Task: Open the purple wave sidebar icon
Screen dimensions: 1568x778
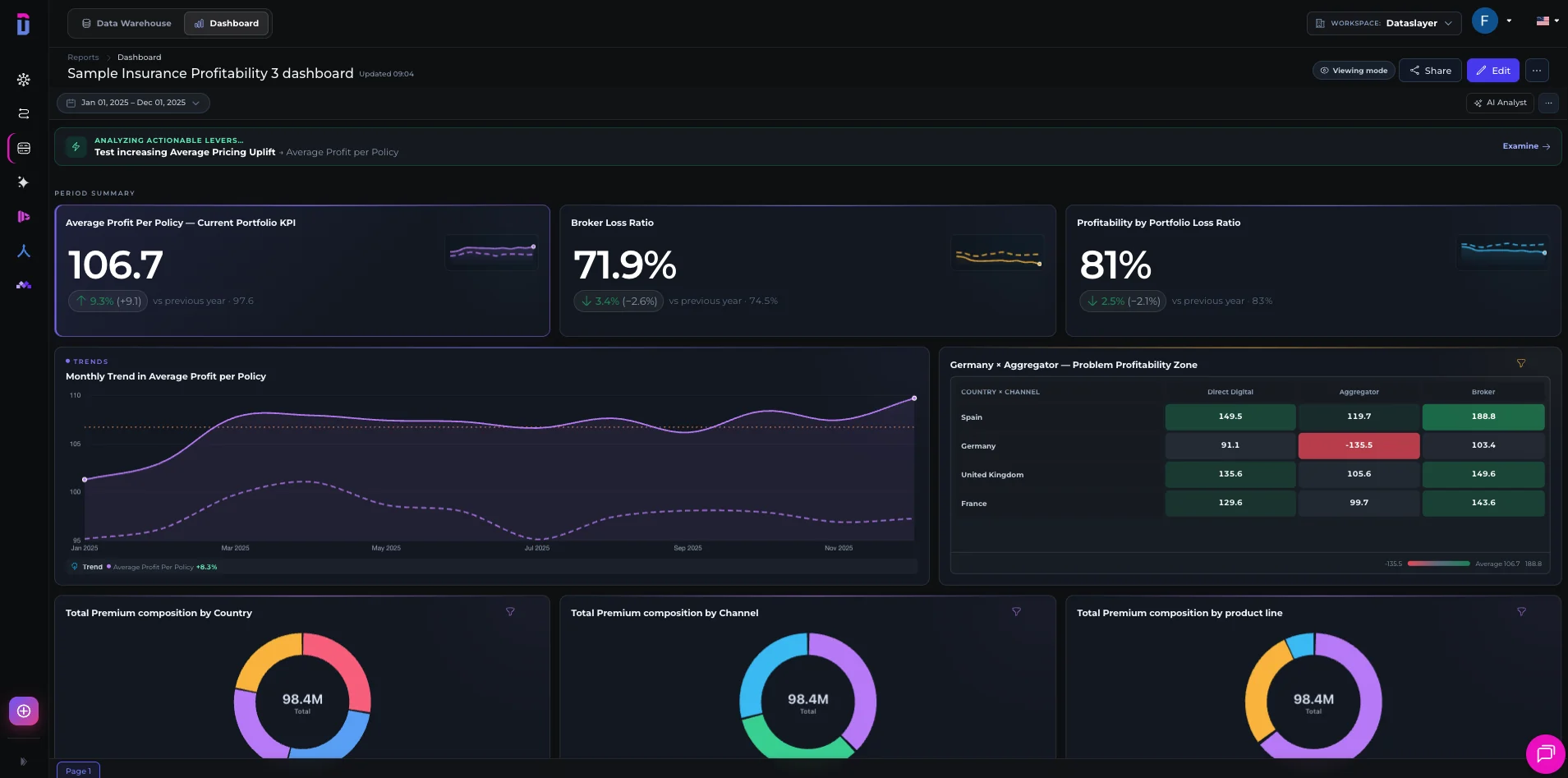Action: click(x=24, y=285)
